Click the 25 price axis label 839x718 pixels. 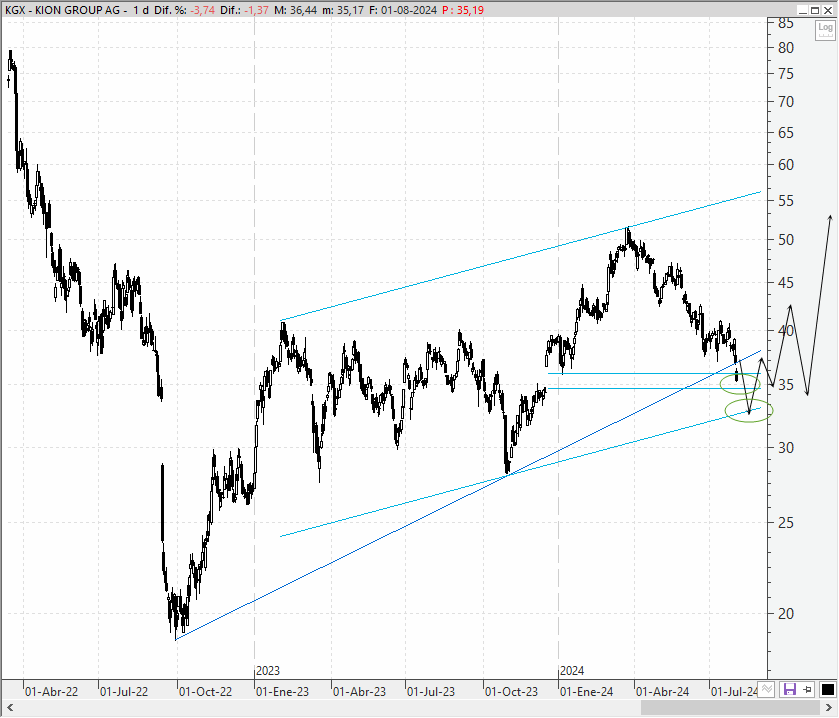785,523
